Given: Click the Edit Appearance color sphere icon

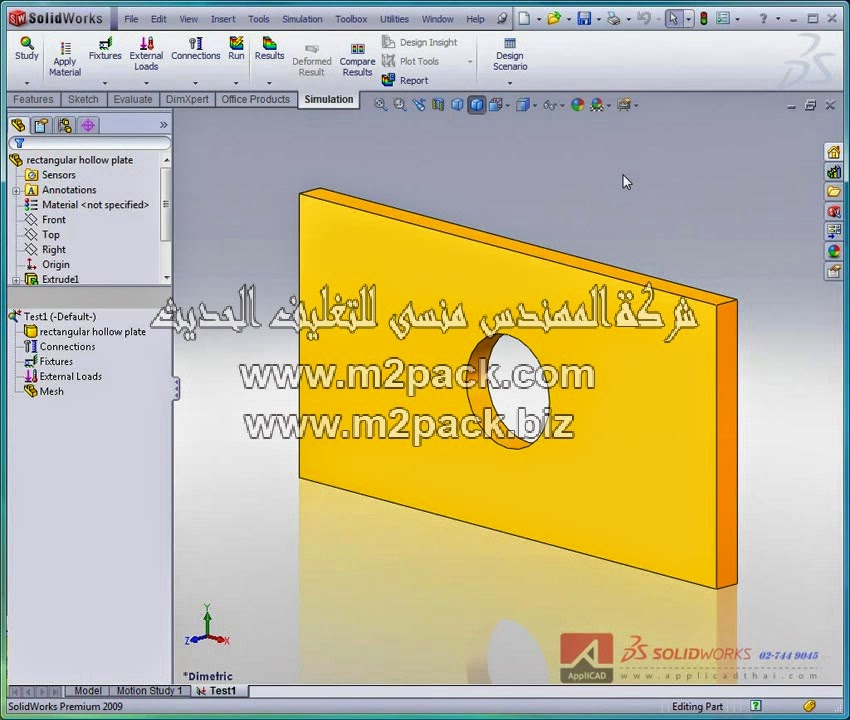Looking at the screenshot, I should click(577, 105).
